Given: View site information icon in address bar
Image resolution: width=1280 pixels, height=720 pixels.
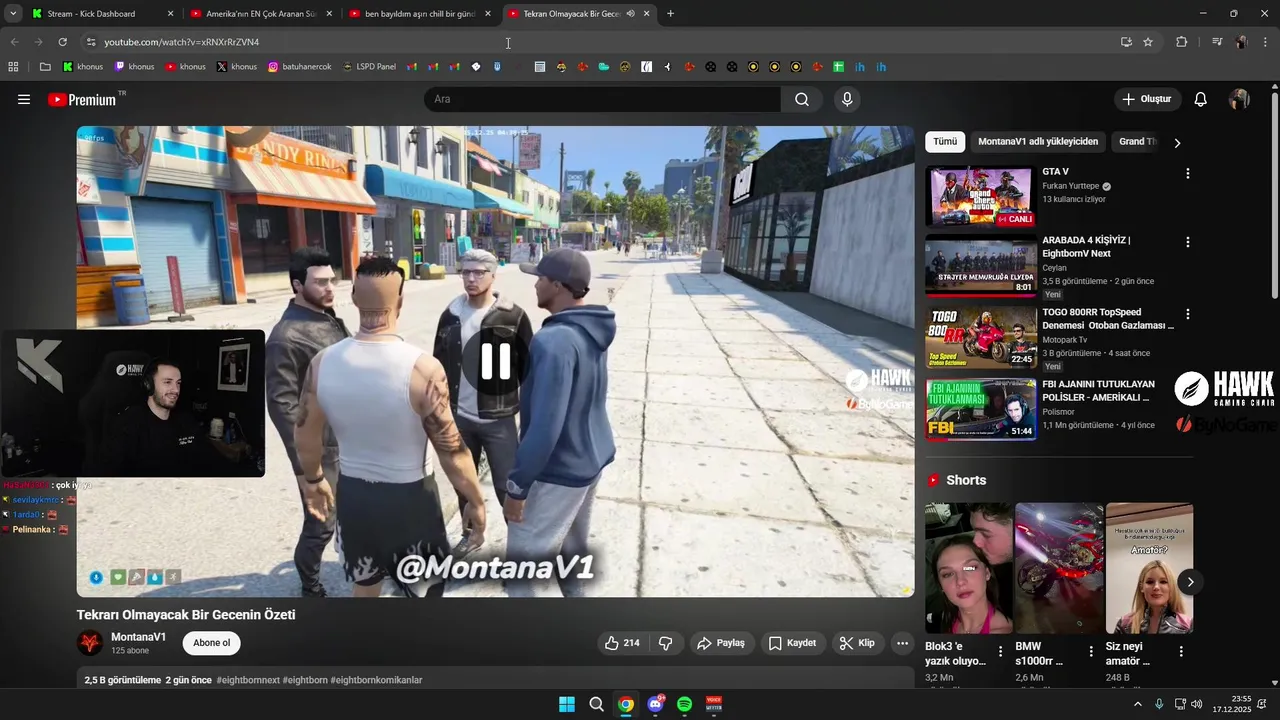Looking at the screenshot, I should coord(90,42).
